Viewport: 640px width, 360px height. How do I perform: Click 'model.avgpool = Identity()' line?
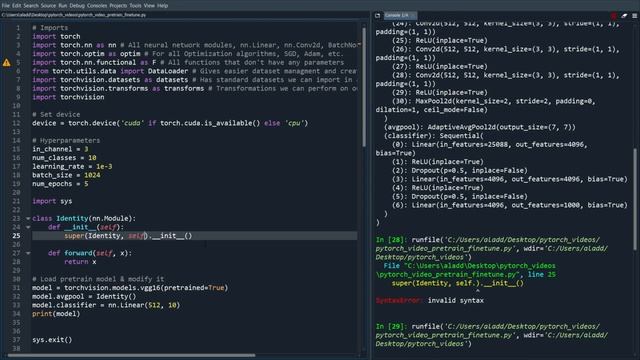(x=84, y=296)
